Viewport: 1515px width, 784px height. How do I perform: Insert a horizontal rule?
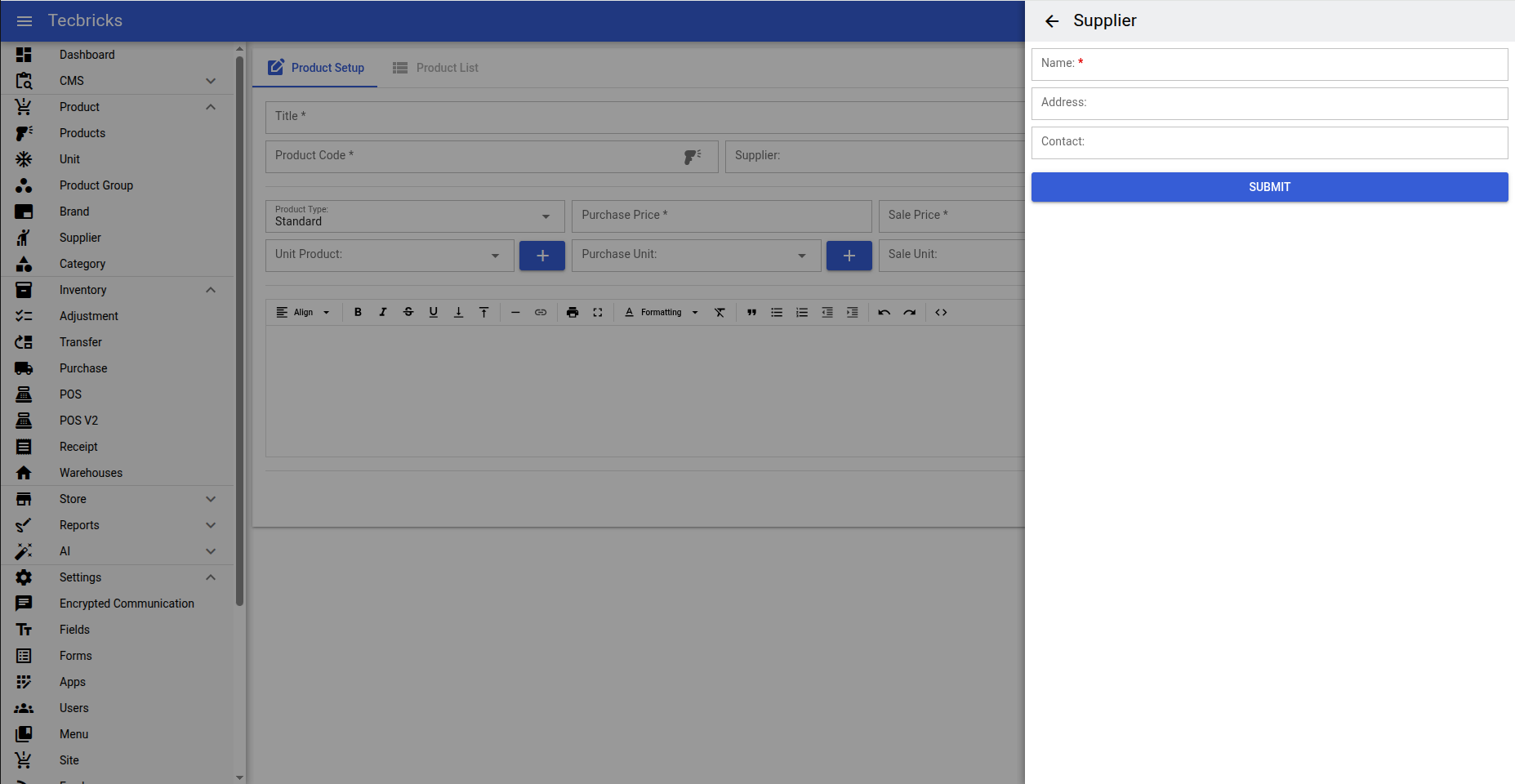click(x=515, y=312)
